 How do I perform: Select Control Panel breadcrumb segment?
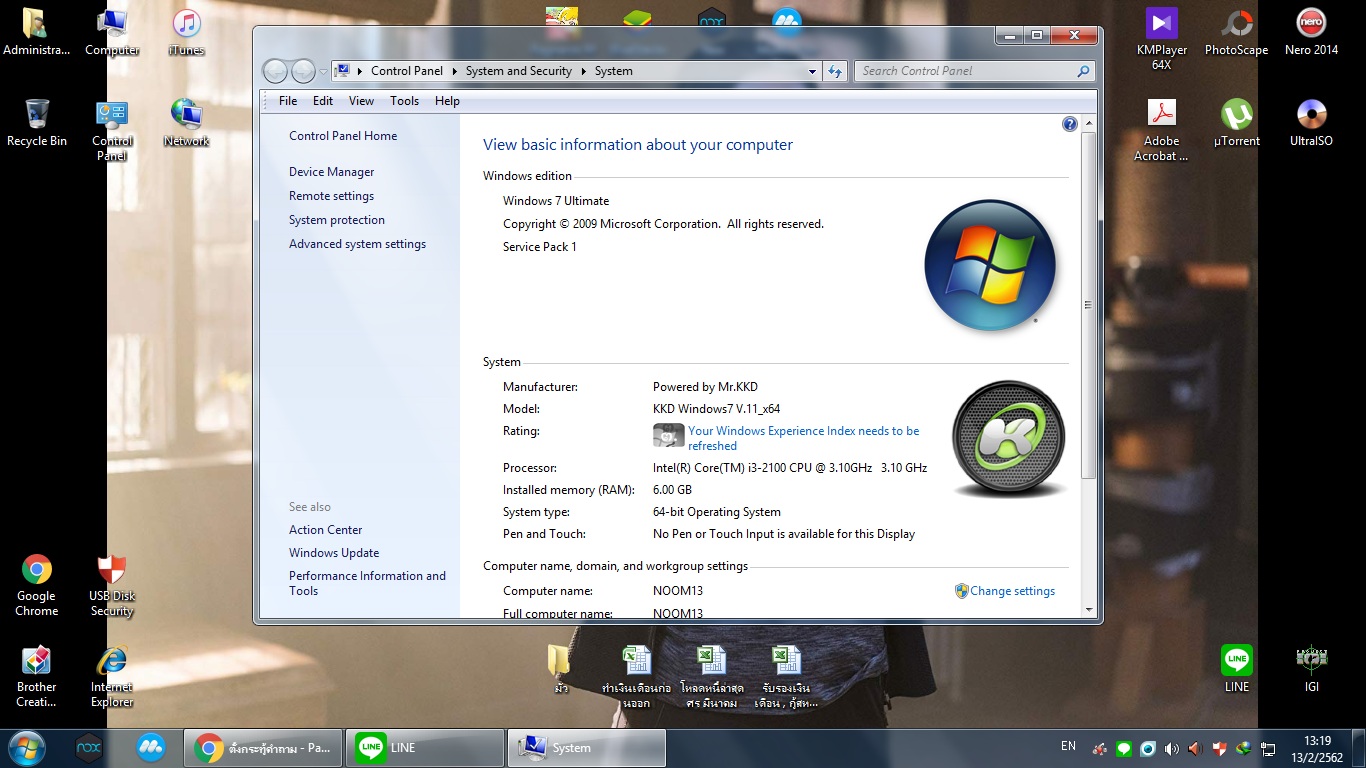coord(406,71)
